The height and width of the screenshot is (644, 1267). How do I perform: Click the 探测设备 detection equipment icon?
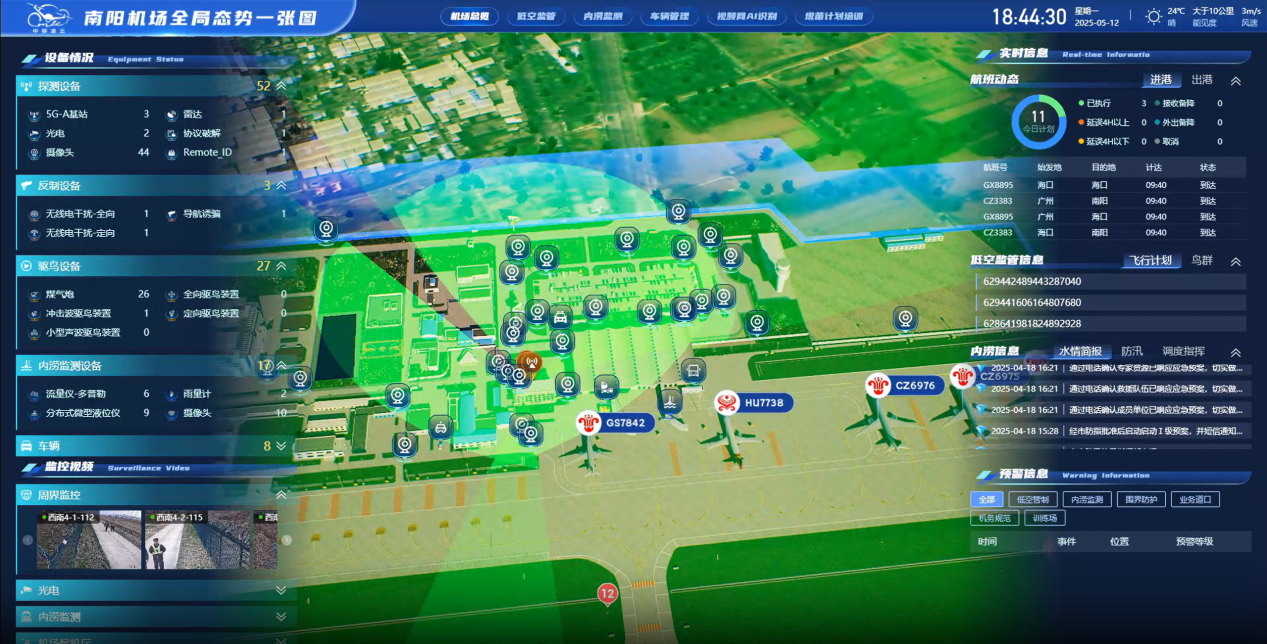(x=26, y=86)
